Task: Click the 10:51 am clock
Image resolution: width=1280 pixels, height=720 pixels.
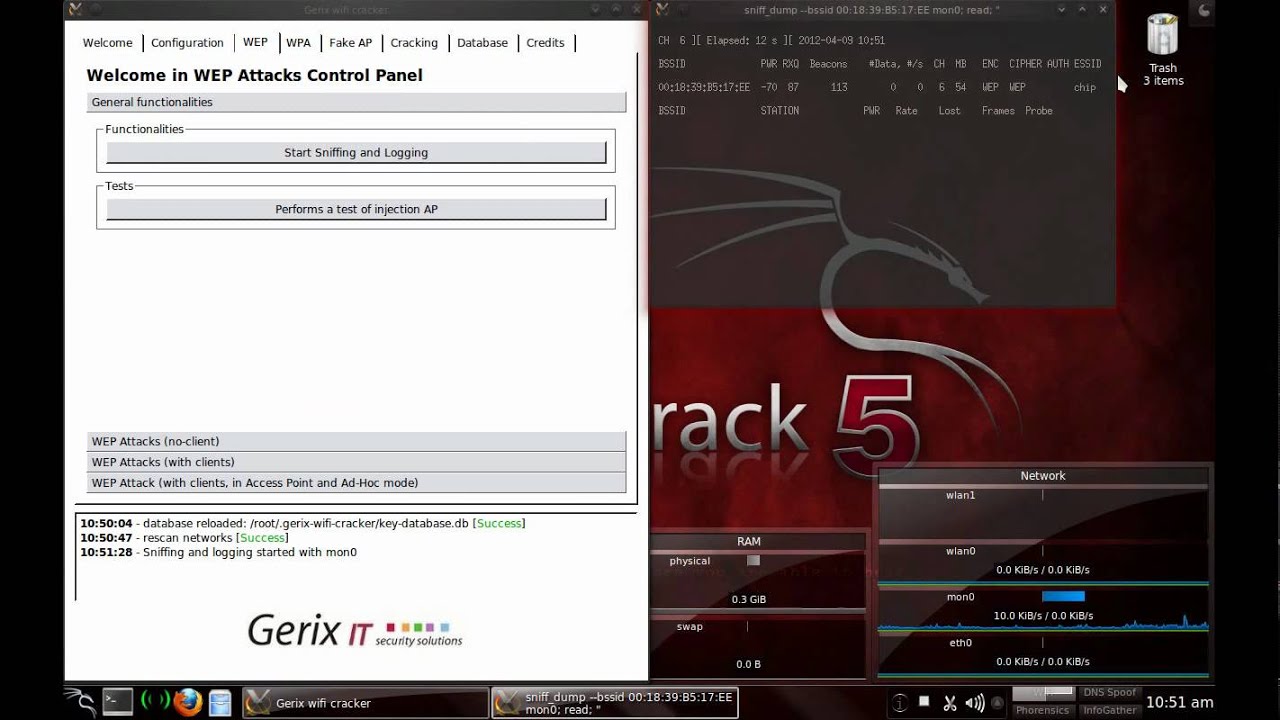Action: (x=1179, y=703)
